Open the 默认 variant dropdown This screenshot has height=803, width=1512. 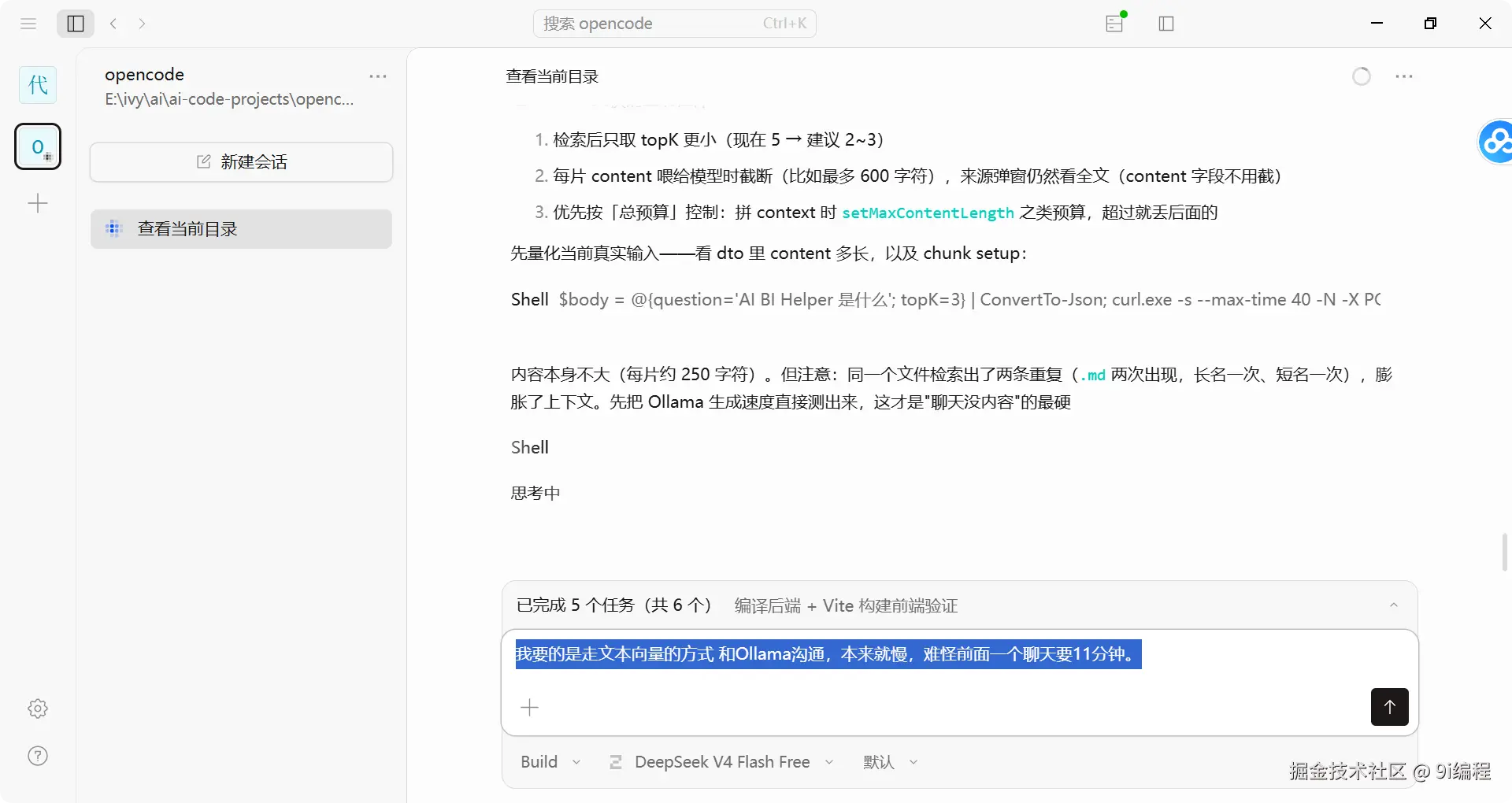(x=891, y=762)
